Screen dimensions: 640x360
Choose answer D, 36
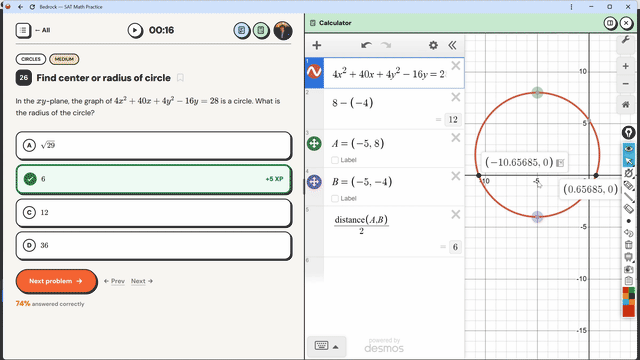click(154, 245)
